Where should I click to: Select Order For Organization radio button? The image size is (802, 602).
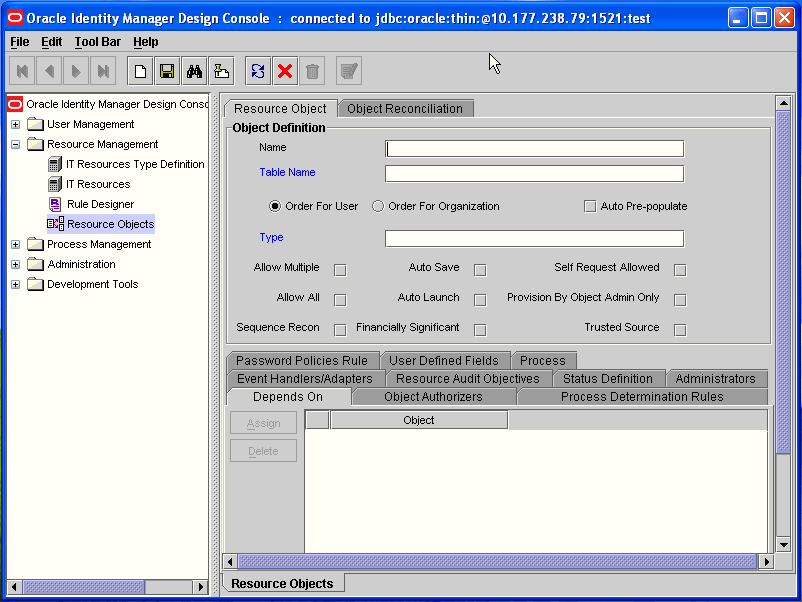click(378, 206)
